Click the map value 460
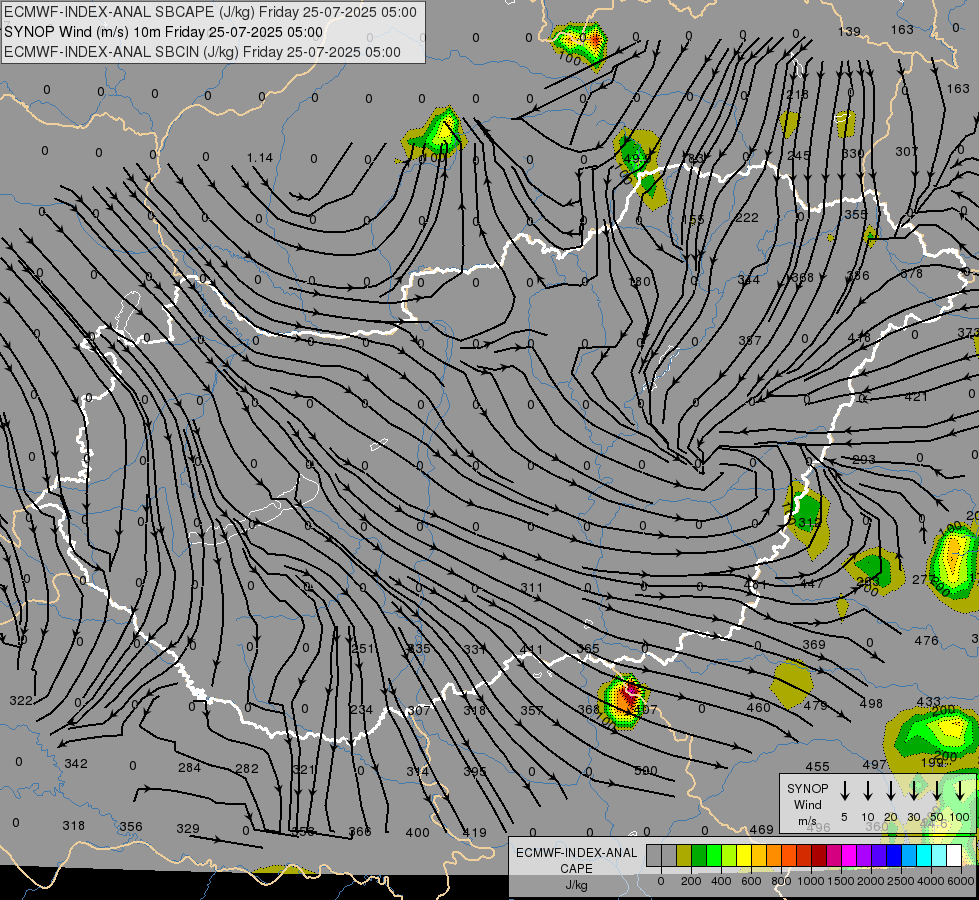This screenshot has height=900, width=979. (759, 708)
